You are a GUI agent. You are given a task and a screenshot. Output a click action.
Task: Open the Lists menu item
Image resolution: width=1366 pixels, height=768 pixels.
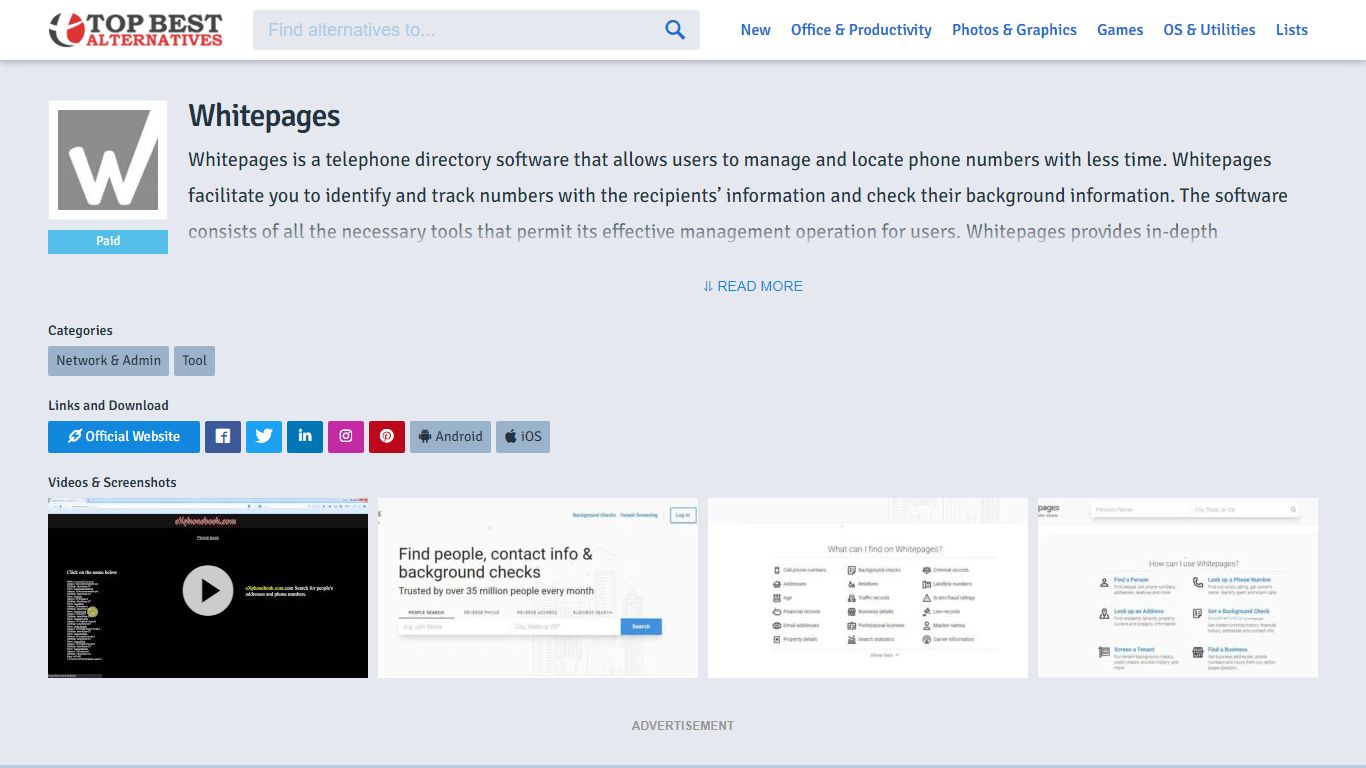(1291, 30)
